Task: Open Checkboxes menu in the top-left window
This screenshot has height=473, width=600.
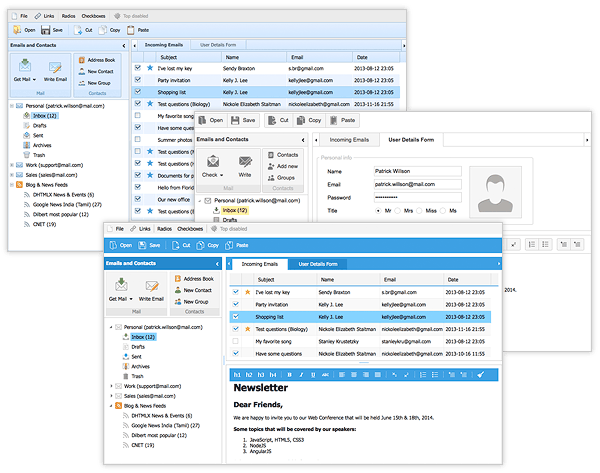Action: coord(93,16)
